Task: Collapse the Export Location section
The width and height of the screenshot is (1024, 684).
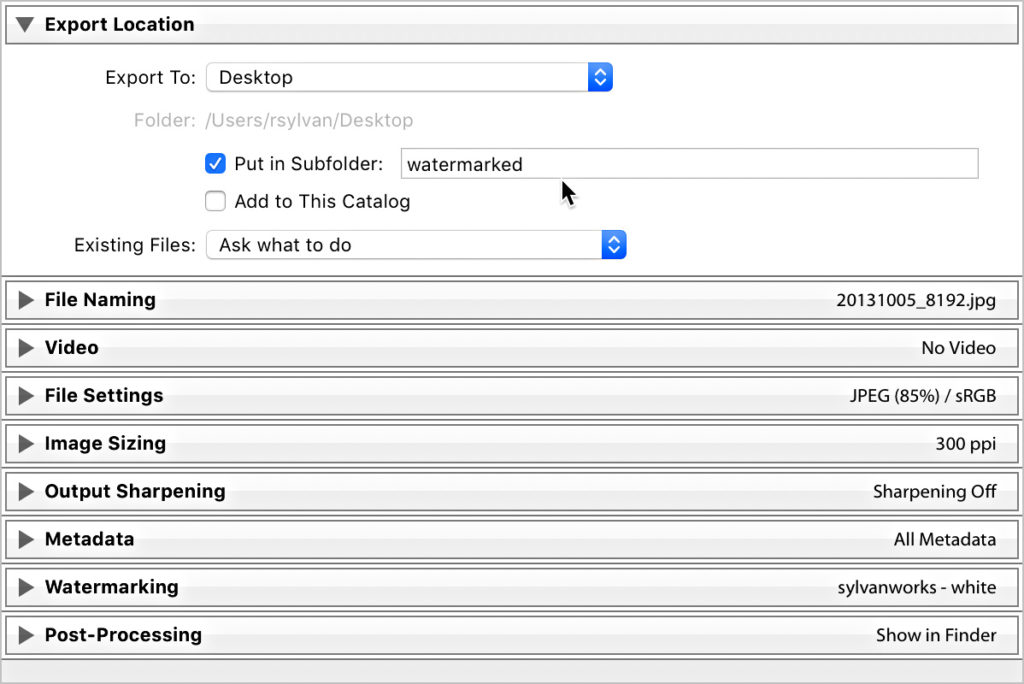Action: tap(25, 25)
